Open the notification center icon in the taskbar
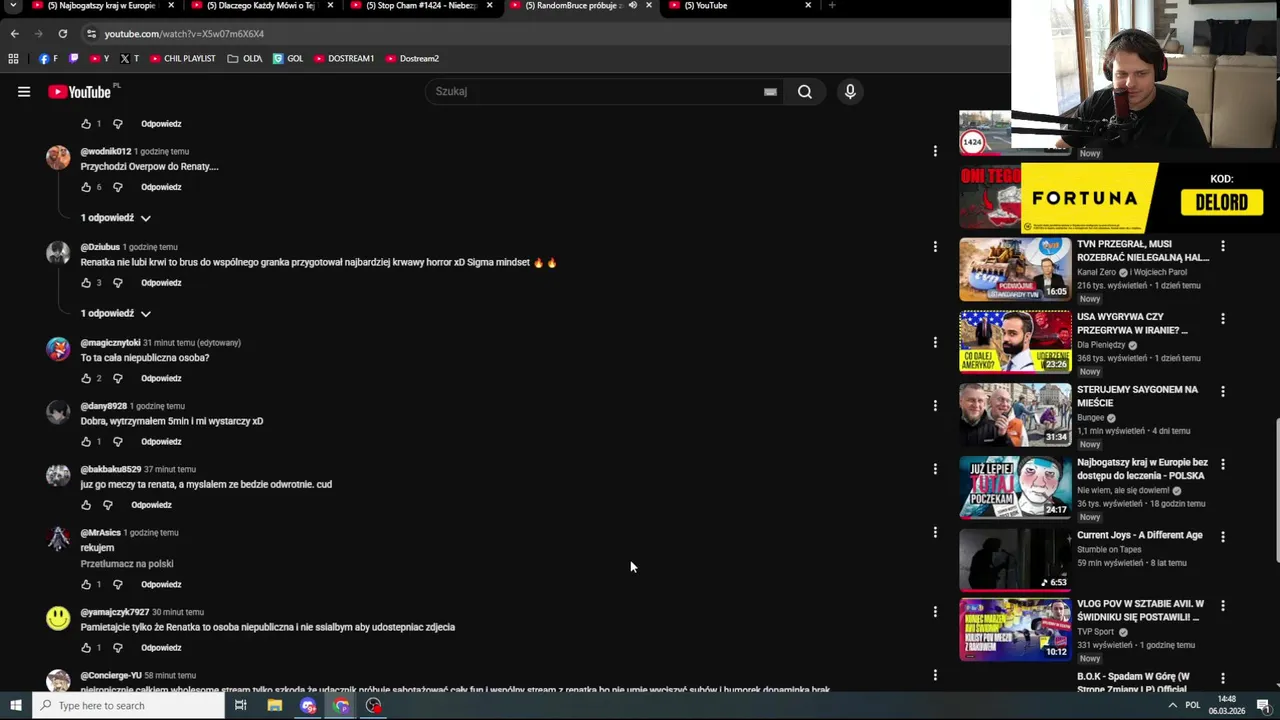 1264,706
